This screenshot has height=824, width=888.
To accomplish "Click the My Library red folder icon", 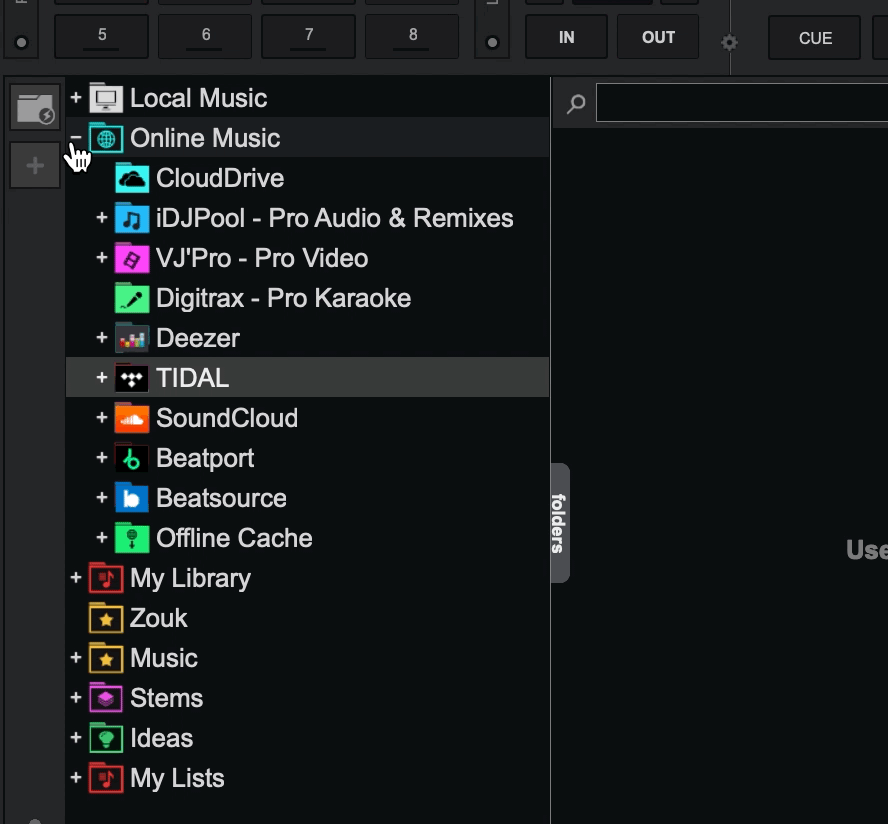I will point(106,578).
